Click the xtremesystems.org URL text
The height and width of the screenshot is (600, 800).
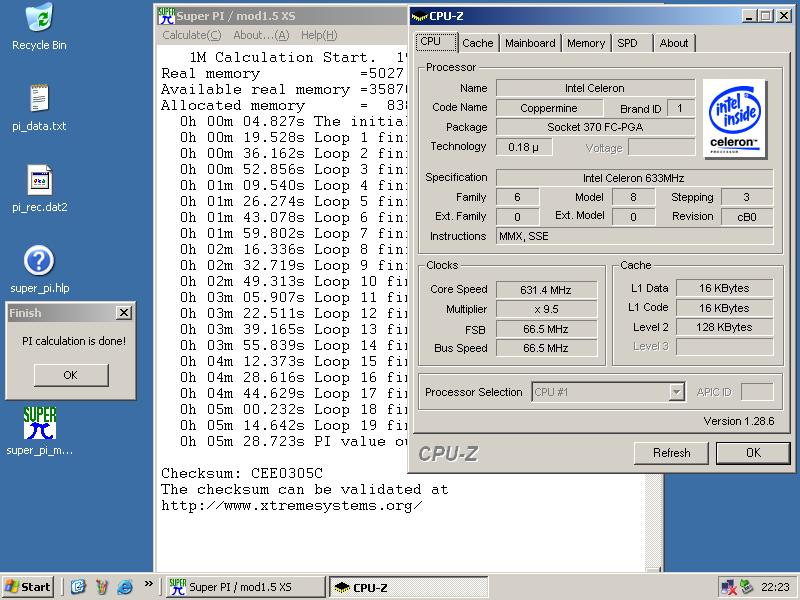pyautogui.click(x=292, y=506)
